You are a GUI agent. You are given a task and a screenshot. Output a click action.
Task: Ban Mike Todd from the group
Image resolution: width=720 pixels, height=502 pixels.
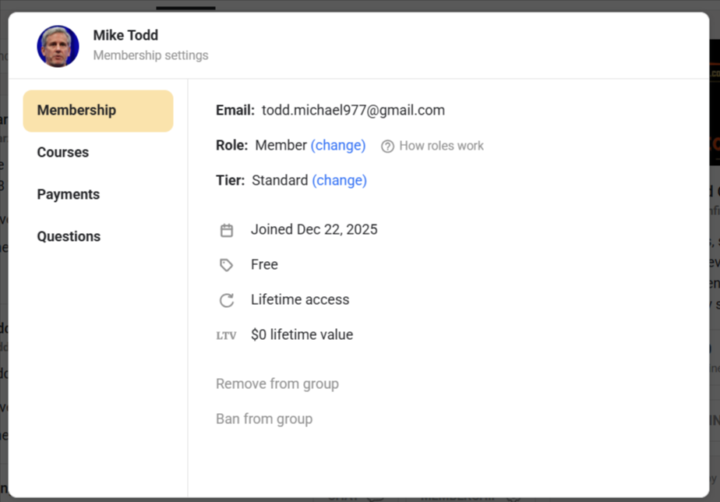264,419
